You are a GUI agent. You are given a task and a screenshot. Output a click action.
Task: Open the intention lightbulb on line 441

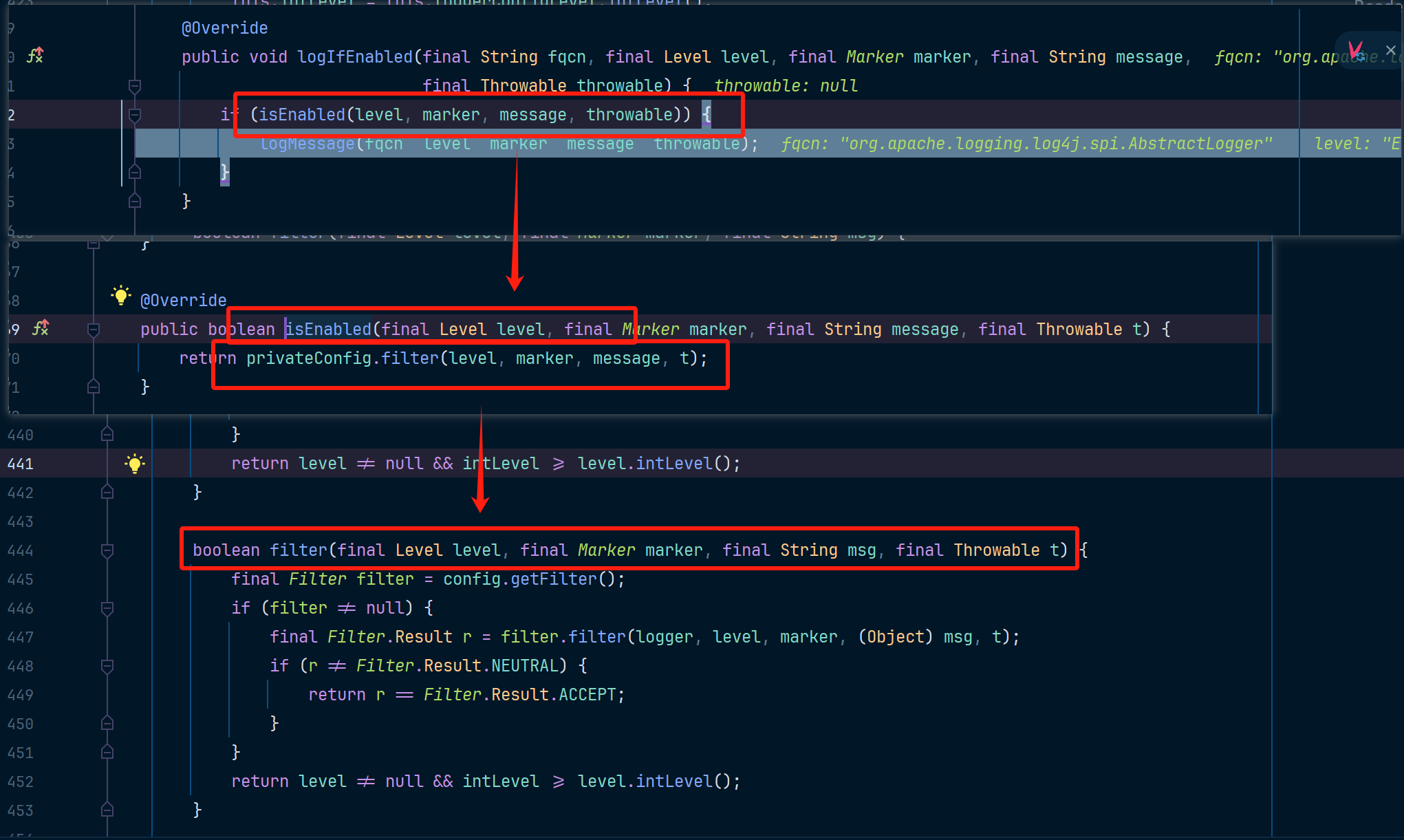tap(135, 464)
